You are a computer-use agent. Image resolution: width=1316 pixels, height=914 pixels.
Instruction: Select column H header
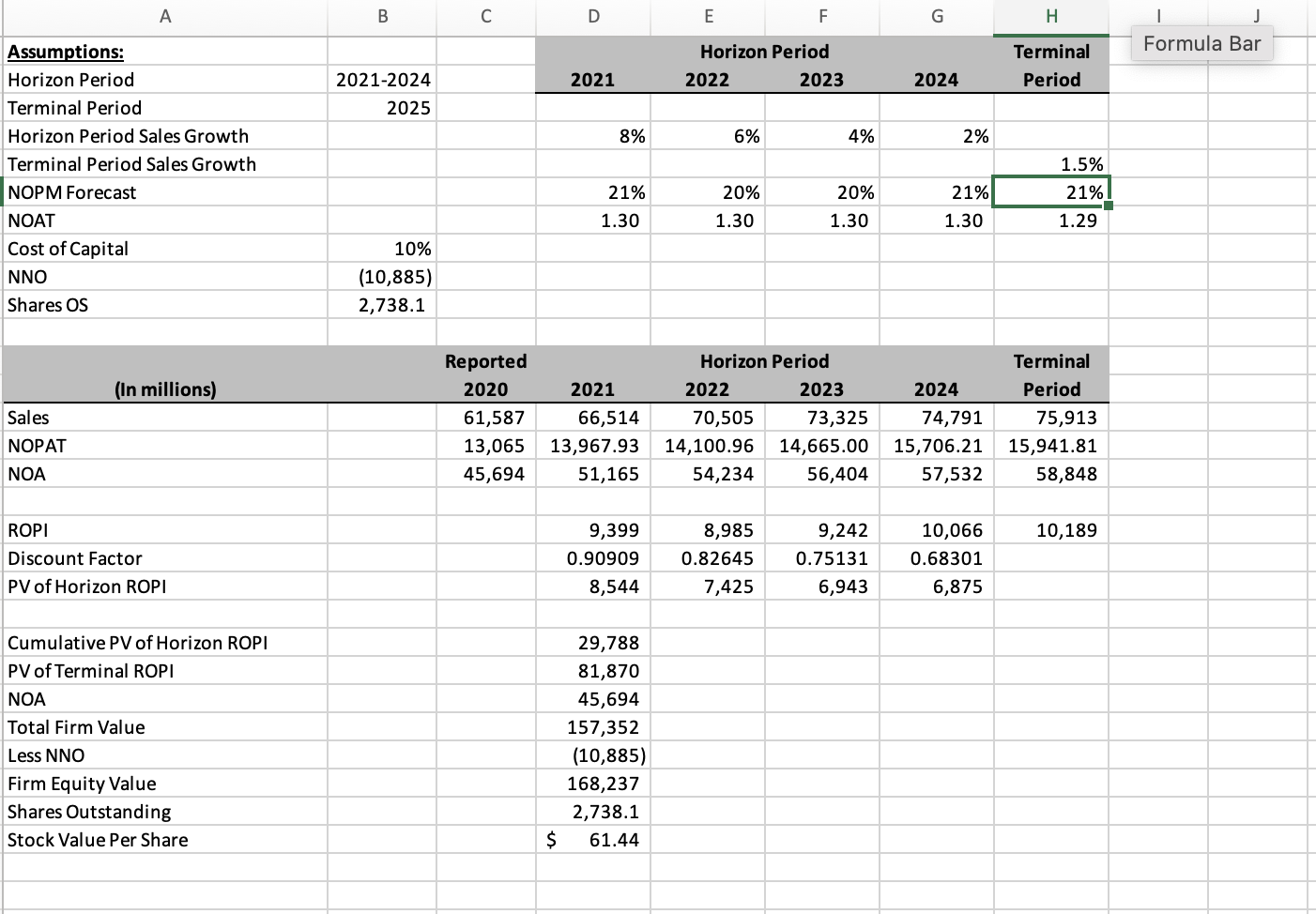click(1050, 16)
